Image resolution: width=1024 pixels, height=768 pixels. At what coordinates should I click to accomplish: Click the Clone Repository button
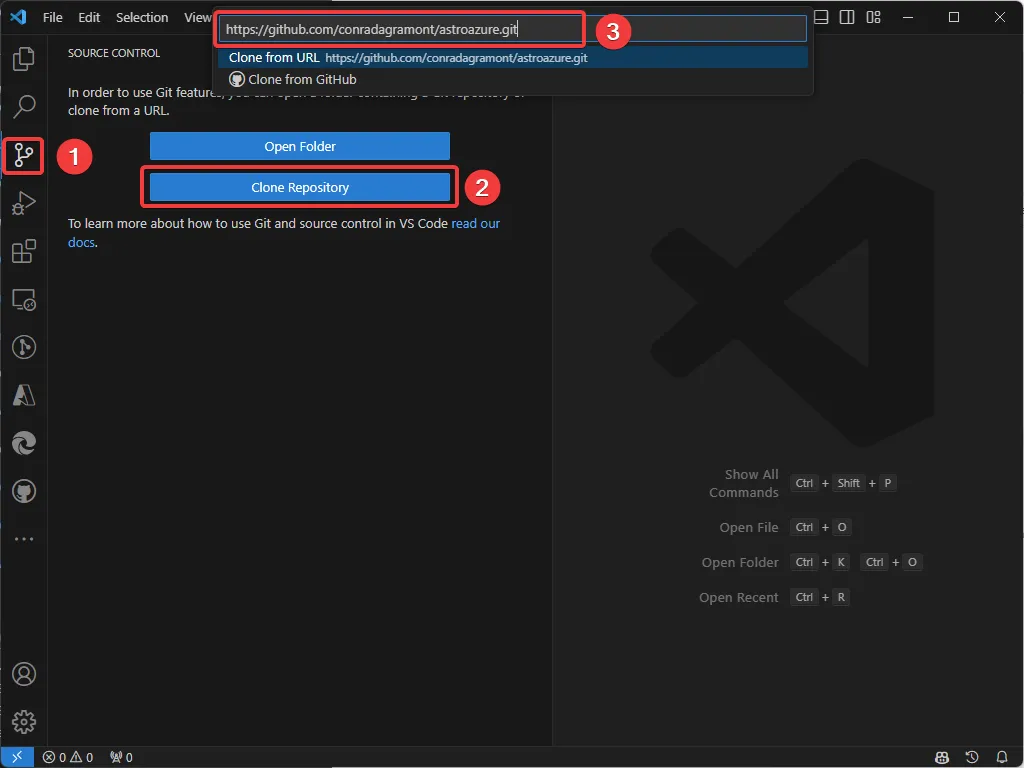(300, 187)
